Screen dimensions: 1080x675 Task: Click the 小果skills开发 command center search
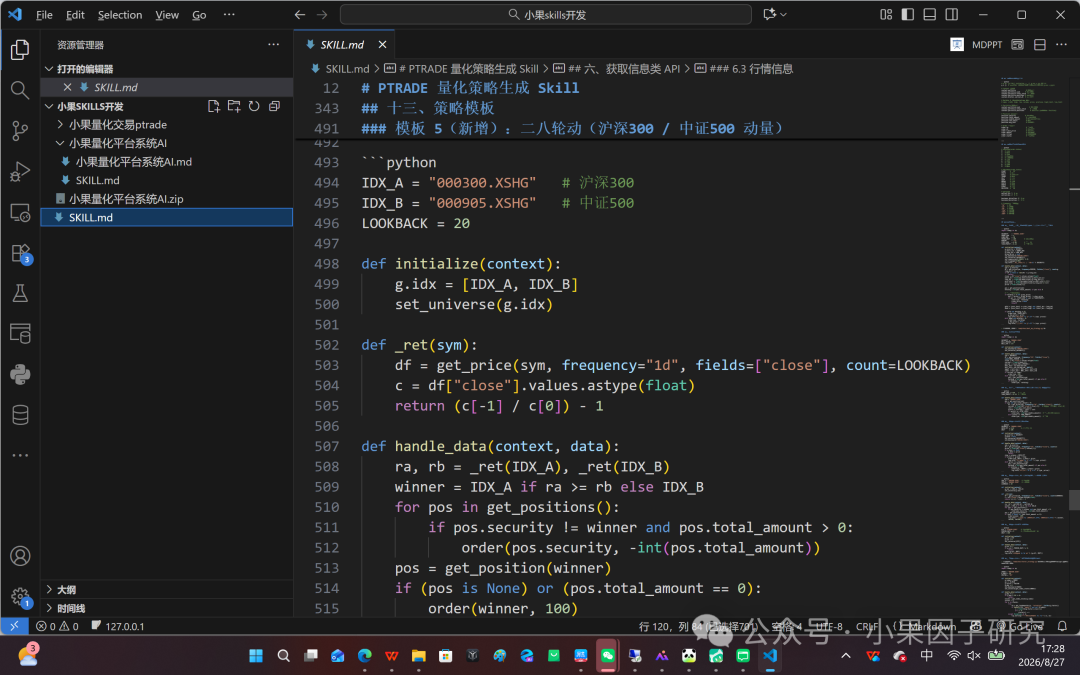546,14
